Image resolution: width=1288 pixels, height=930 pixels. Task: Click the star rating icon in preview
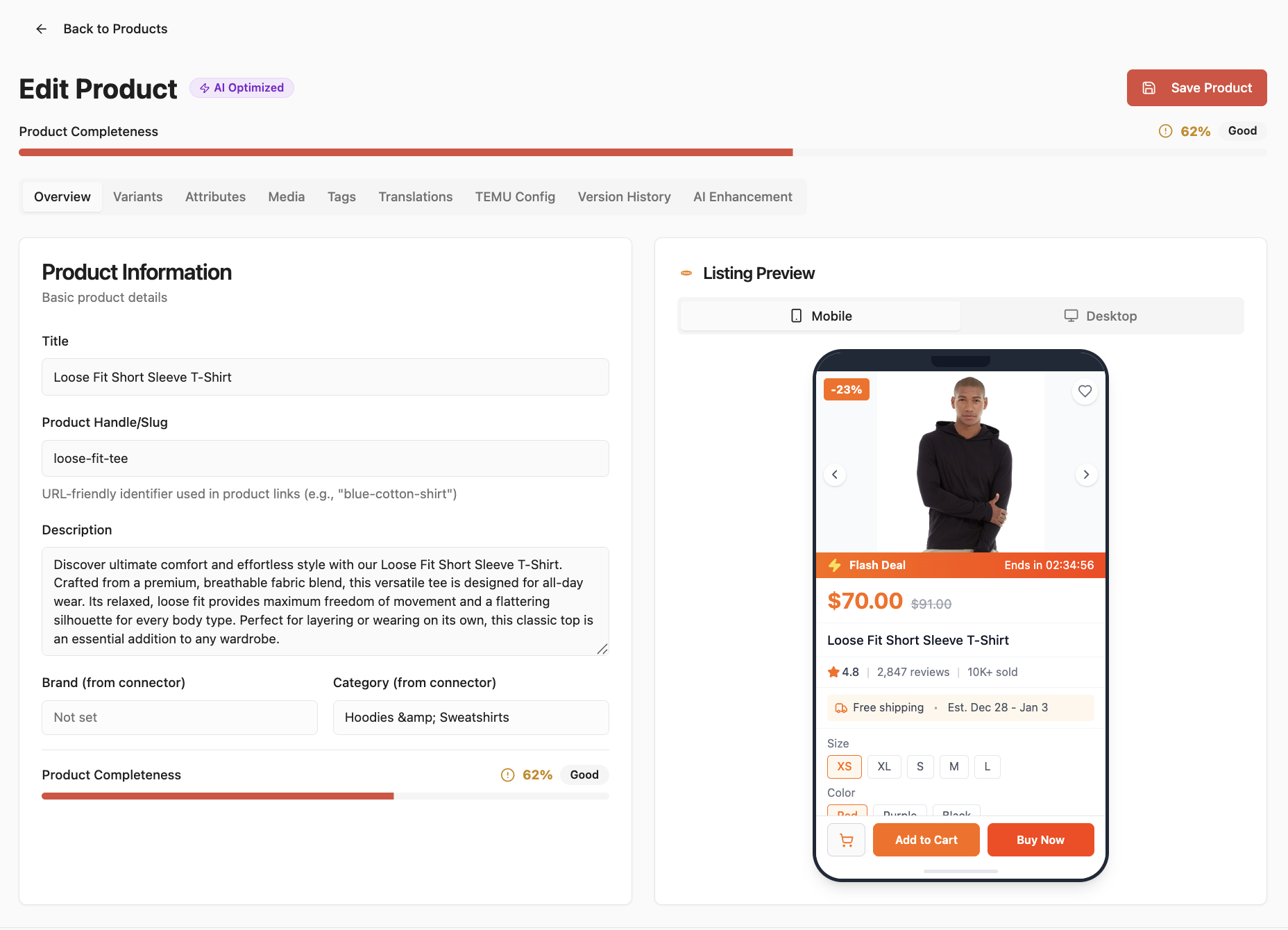click(832, 671)
